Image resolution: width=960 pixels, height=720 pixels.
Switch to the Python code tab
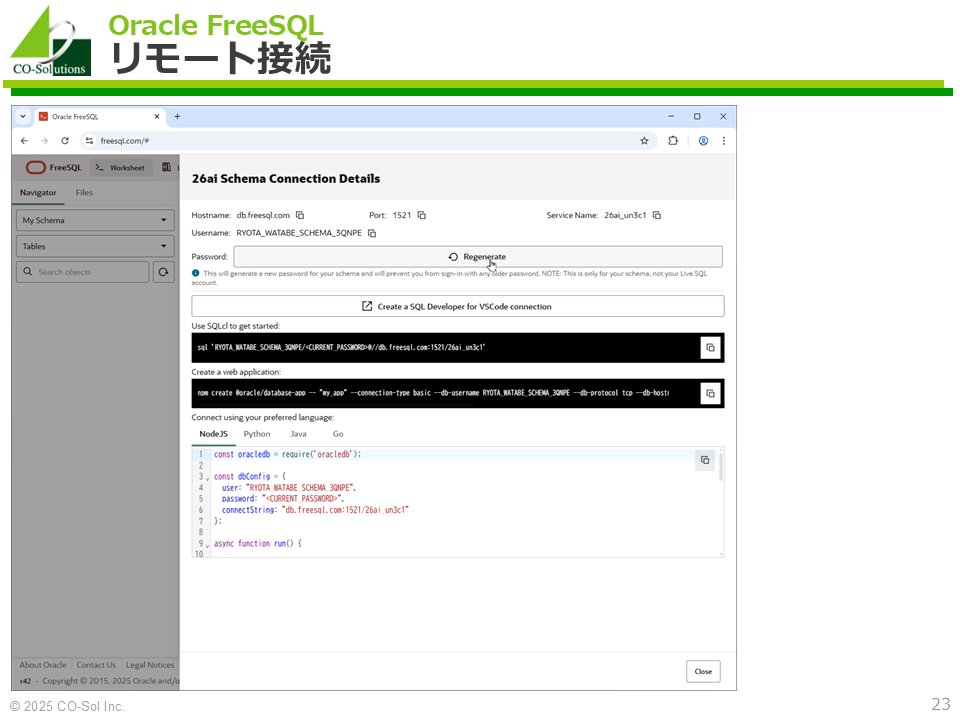tap(257, 434)
